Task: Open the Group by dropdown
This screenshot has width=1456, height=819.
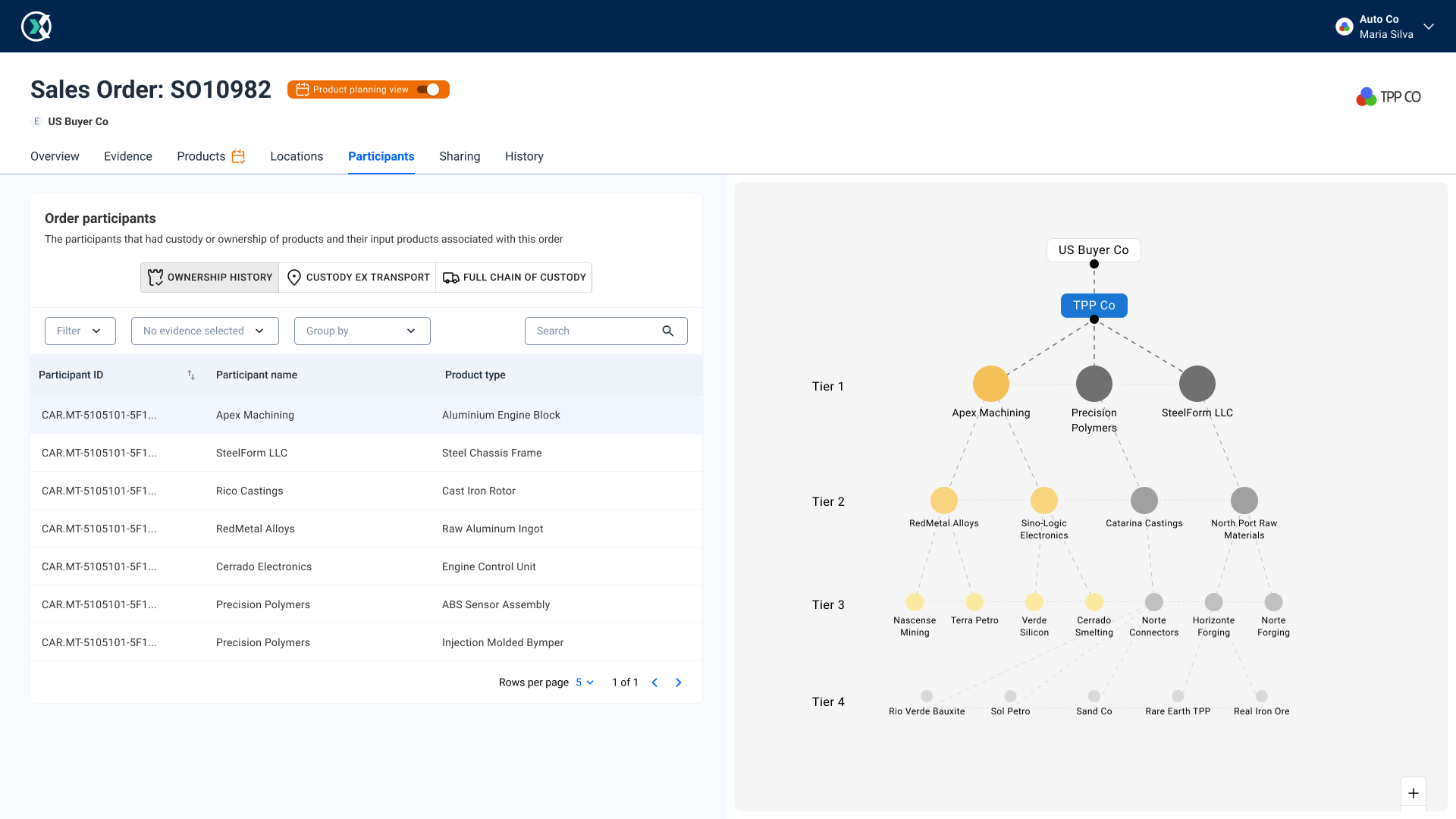Action: [x=362, y=331]
